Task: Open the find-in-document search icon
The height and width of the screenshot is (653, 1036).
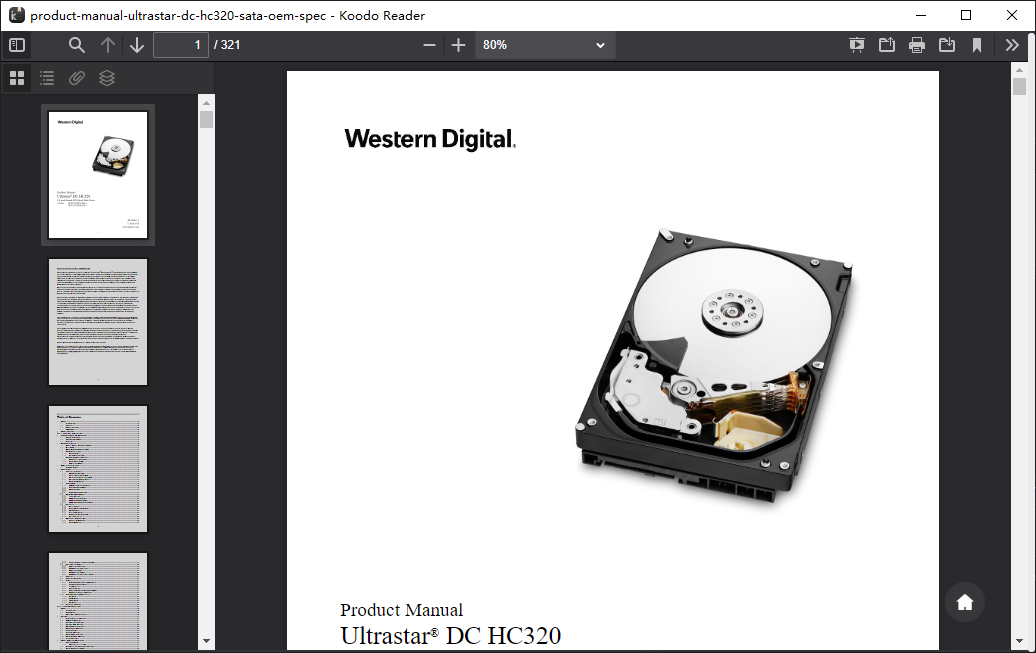Action: 77,45
